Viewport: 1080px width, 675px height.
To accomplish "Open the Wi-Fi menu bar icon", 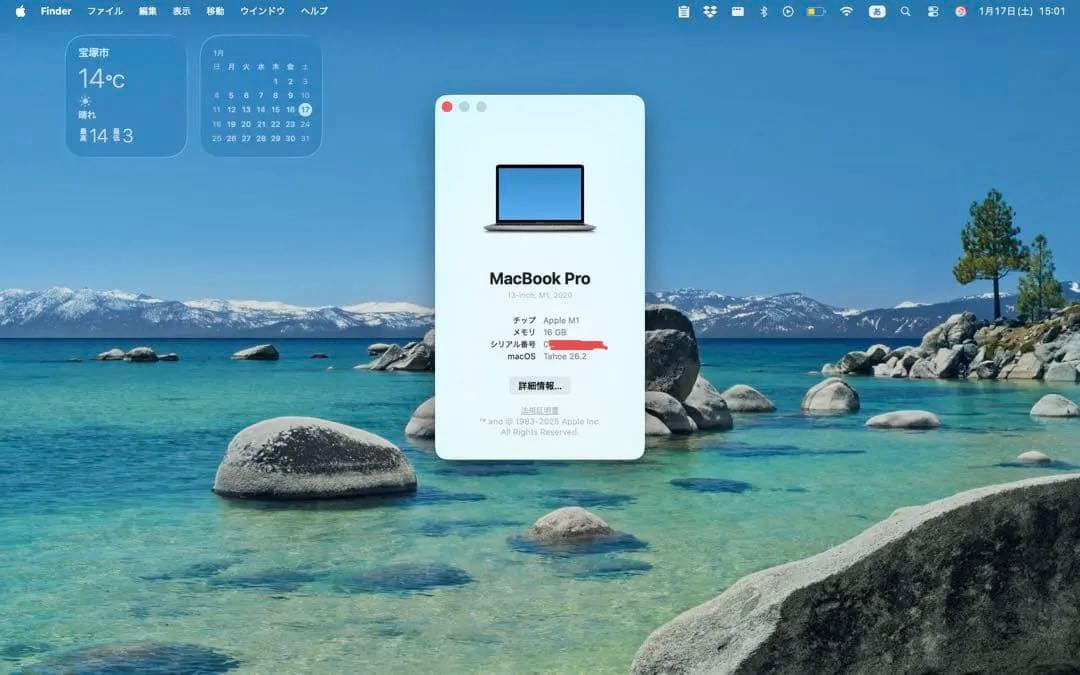I will click(847, 11).
